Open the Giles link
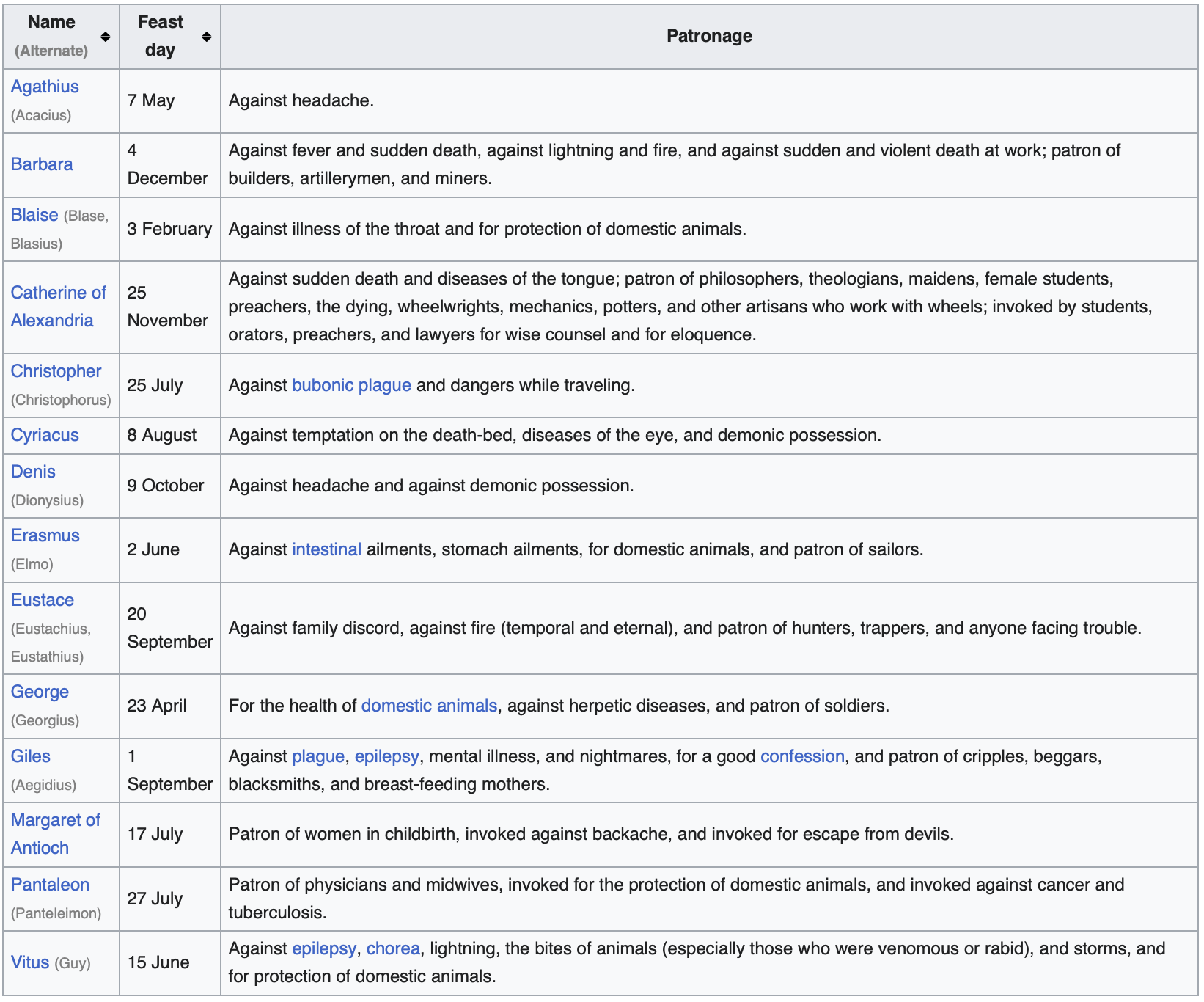The image size is (1204, 1002). [x=31, y=756]
